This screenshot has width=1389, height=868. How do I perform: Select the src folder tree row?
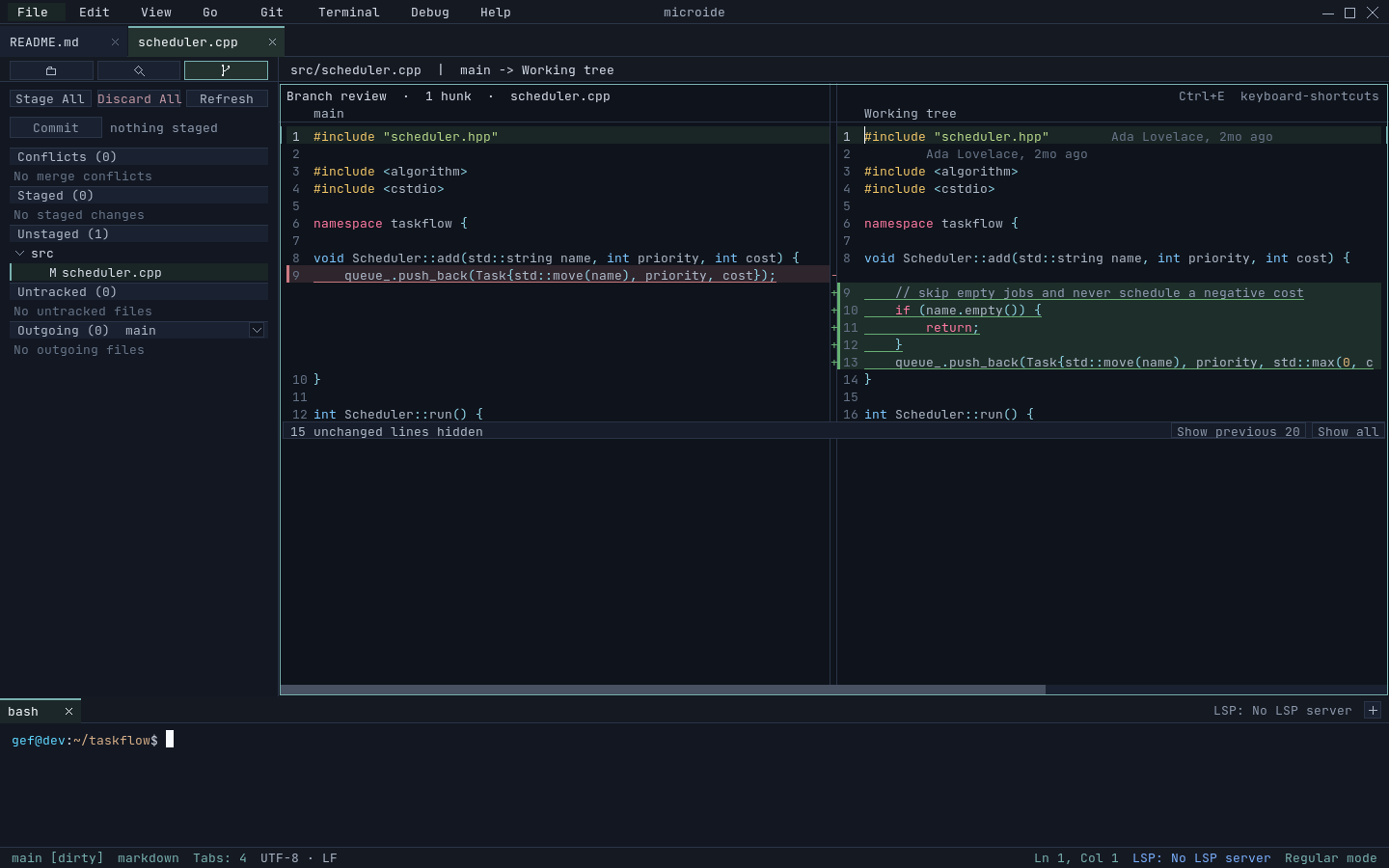pos(139,254)
